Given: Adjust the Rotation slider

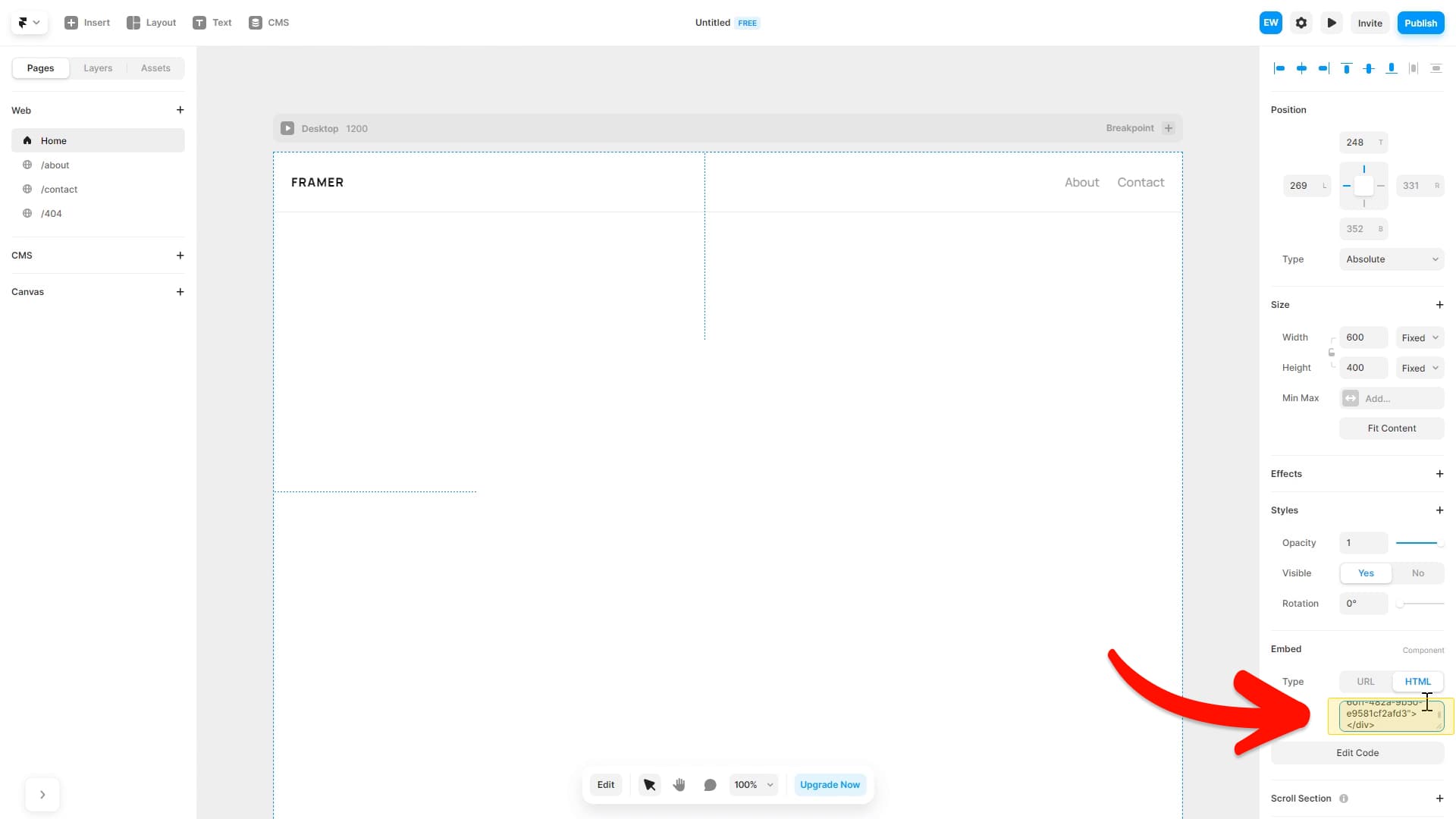Looking at the screenshot, I should (x=1420, y=604).
